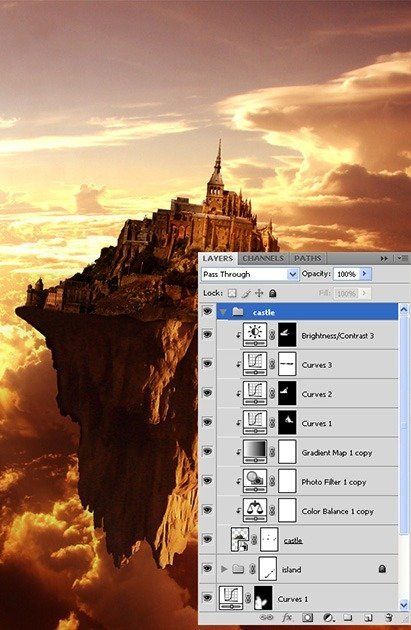The image size is (411, 630).
Task: Select Color Balance 1 copy adjustment icon
Action: click(255, 511)
